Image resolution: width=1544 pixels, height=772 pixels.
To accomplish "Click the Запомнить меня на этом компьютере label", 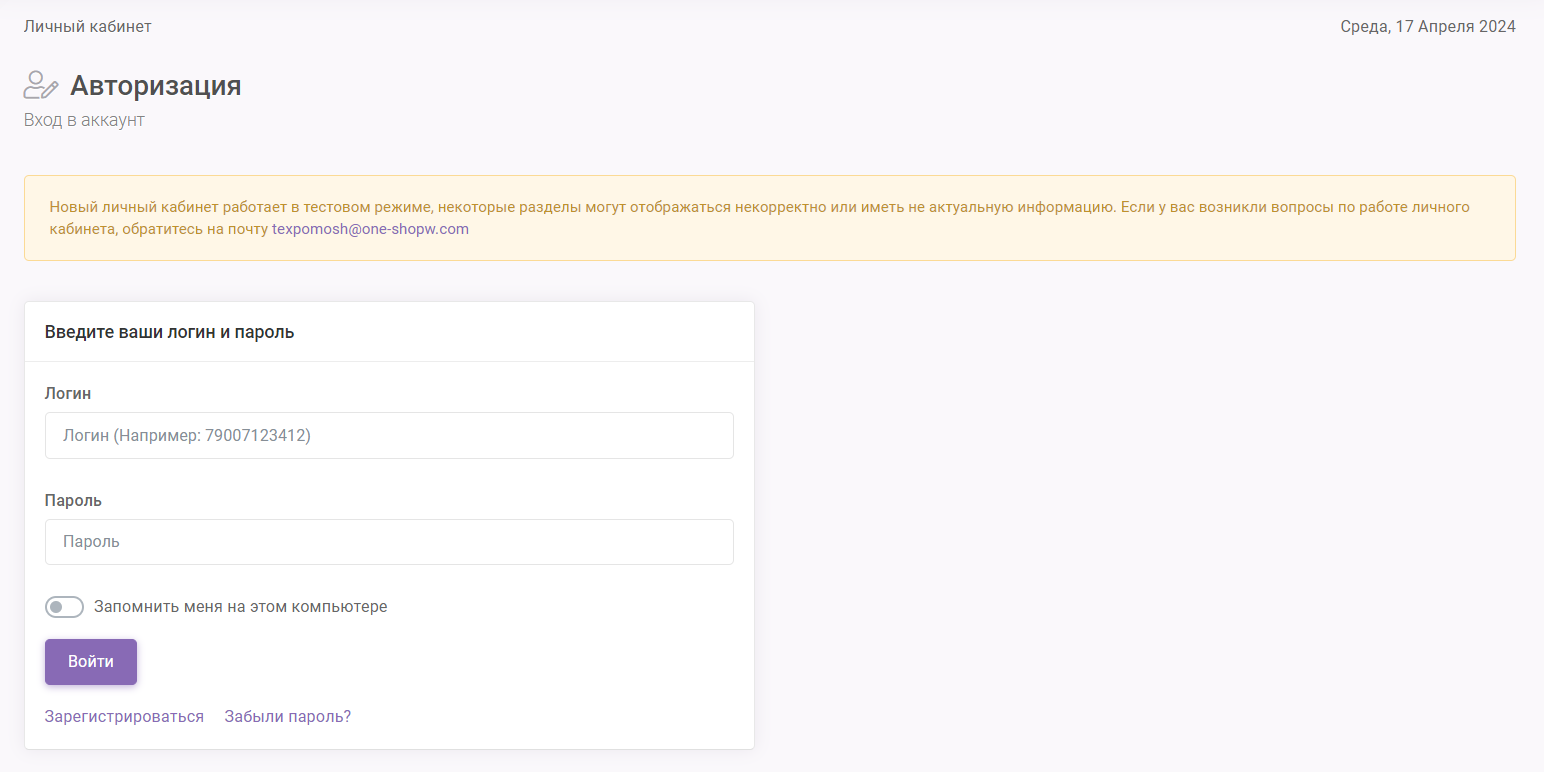I will (x=240, y=606).
